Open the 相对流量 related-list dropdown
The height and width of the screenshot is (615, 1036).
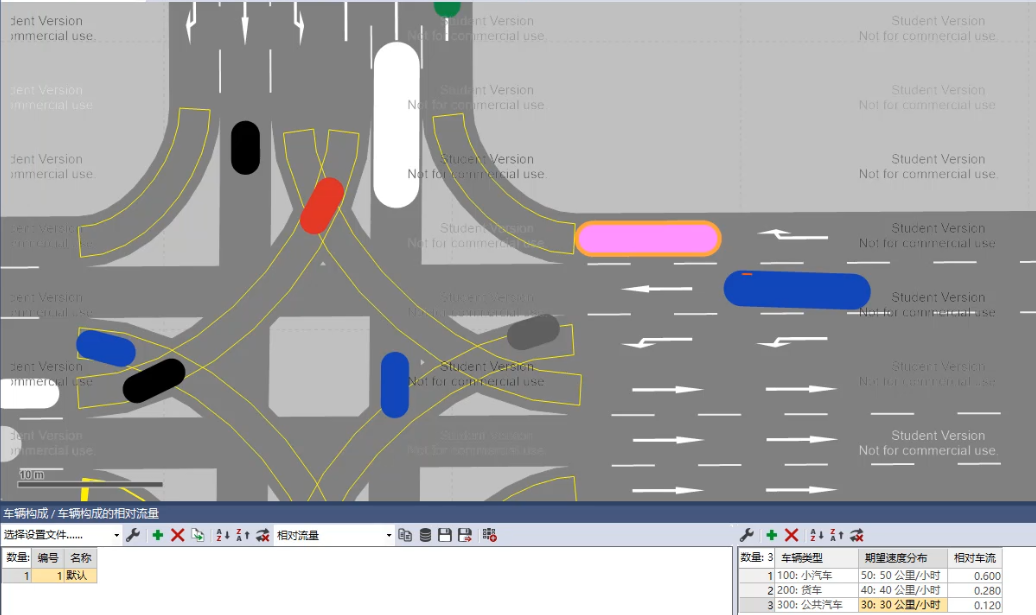(x=334, y=535)
